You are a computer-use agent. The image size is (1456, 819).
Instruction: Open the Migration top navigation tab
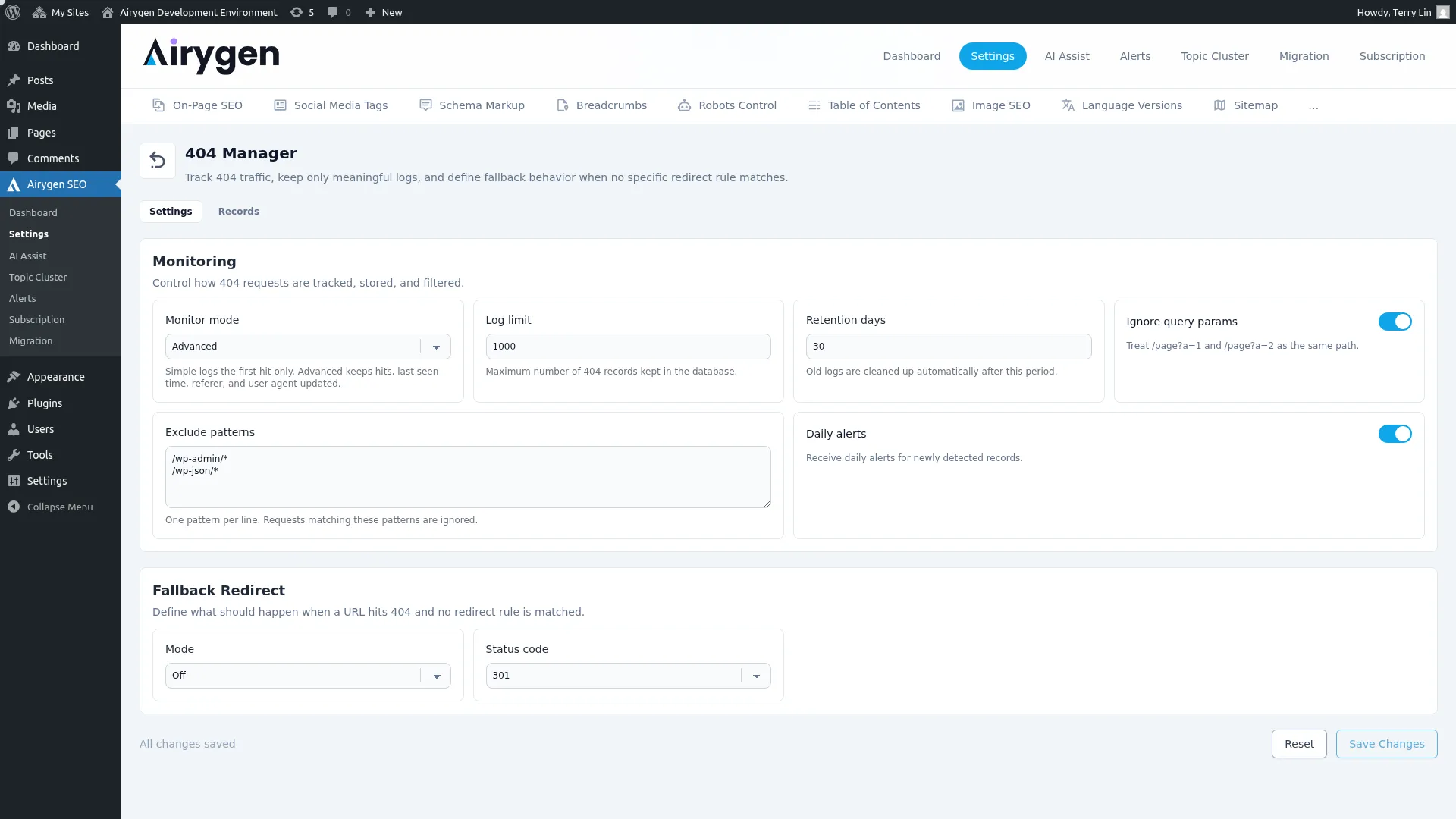point(1304,56)
